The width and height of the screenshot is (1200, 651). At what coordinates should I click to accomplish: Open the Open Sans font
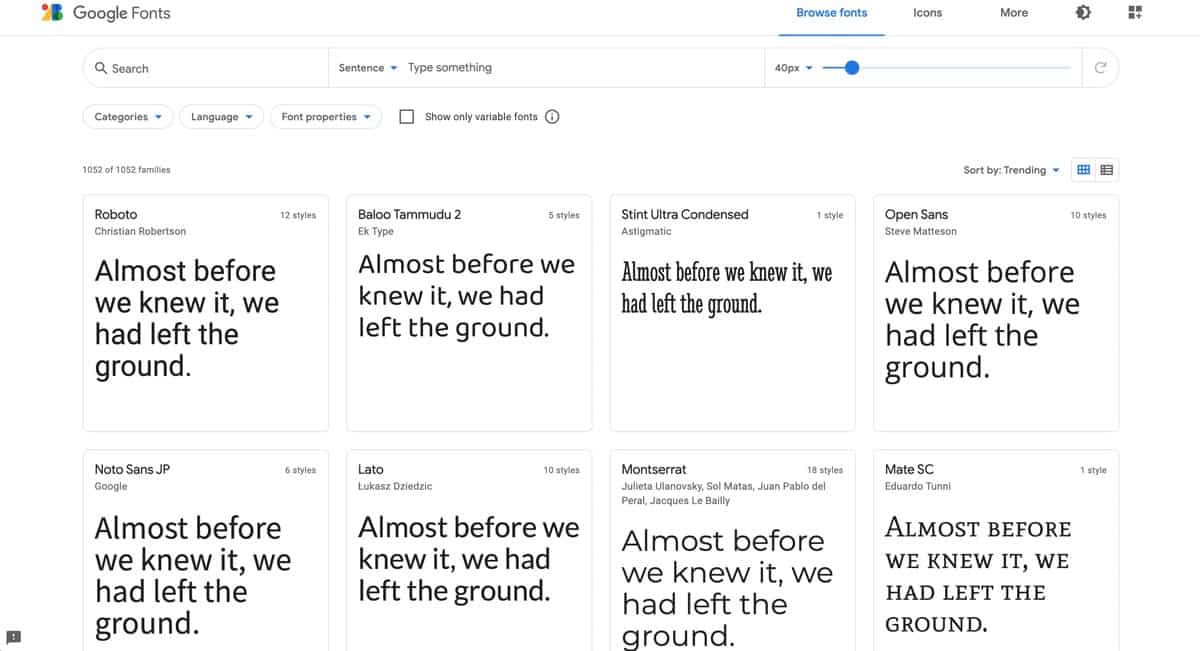pyautogui.click(x=917, y=214)
